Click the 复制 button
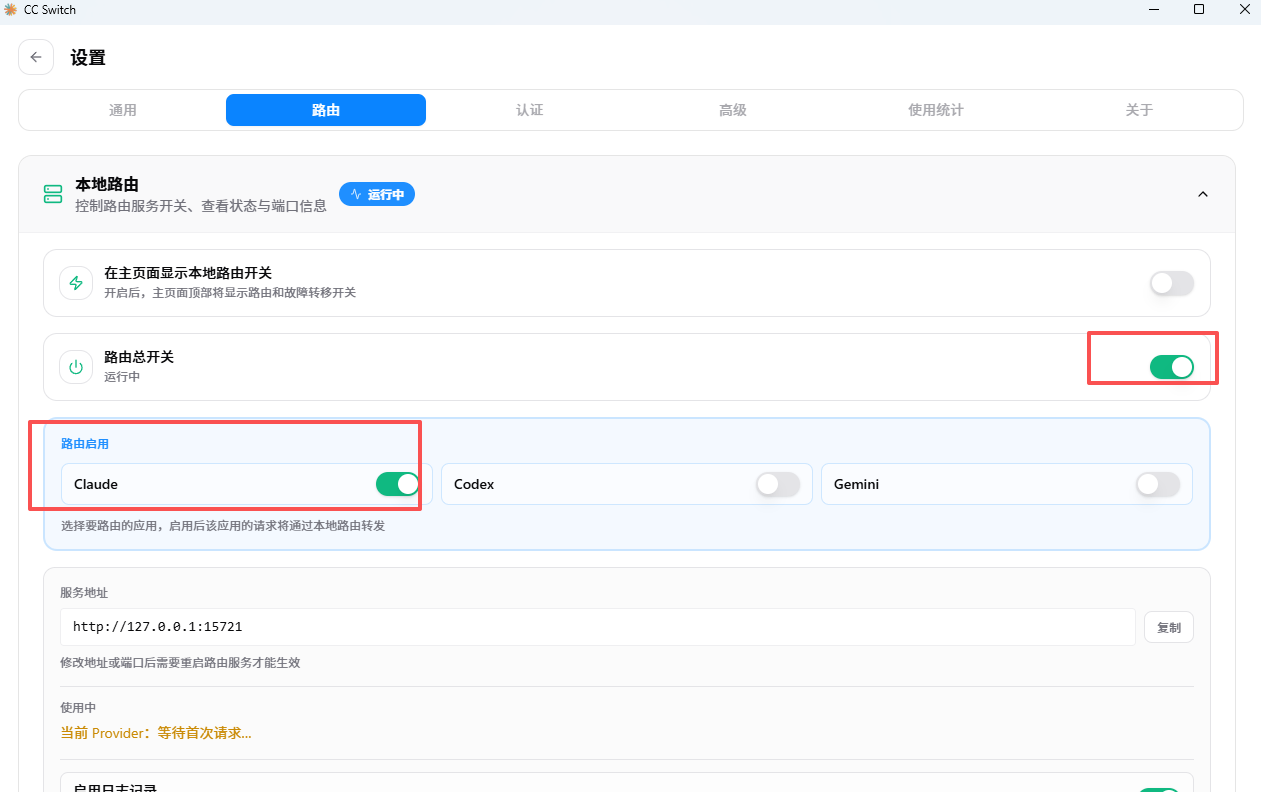This screenshot has height=792, width=1261. (1169, 628)
